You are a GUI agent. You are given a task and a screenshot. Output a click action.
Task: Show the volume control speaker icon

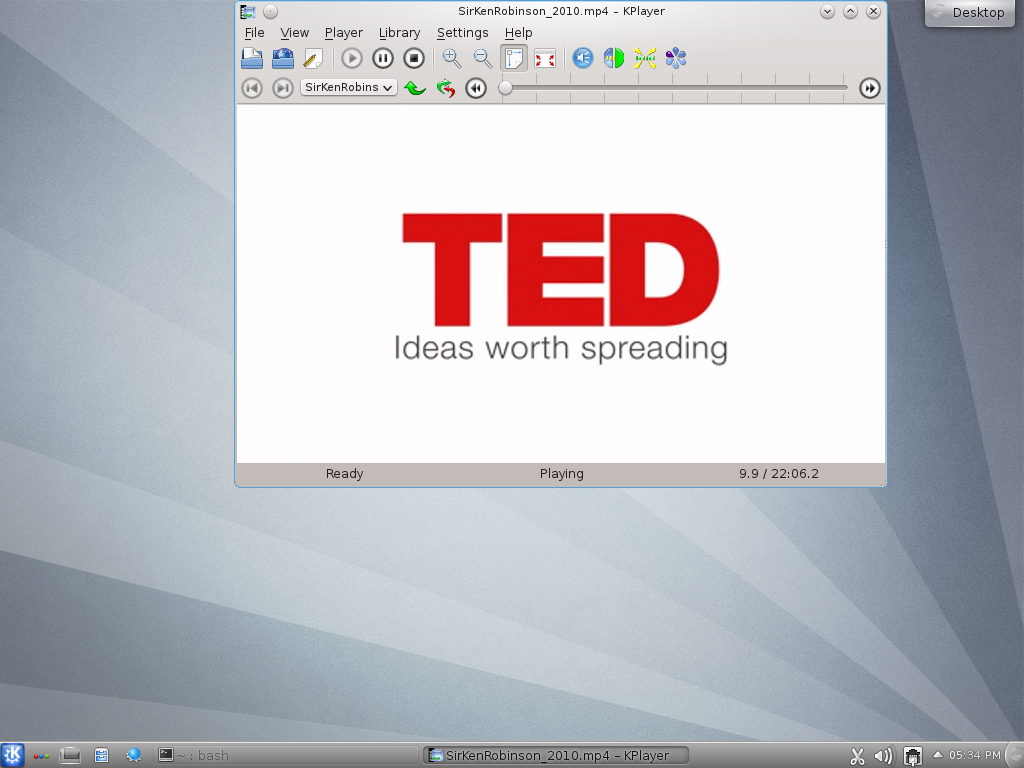583,58
